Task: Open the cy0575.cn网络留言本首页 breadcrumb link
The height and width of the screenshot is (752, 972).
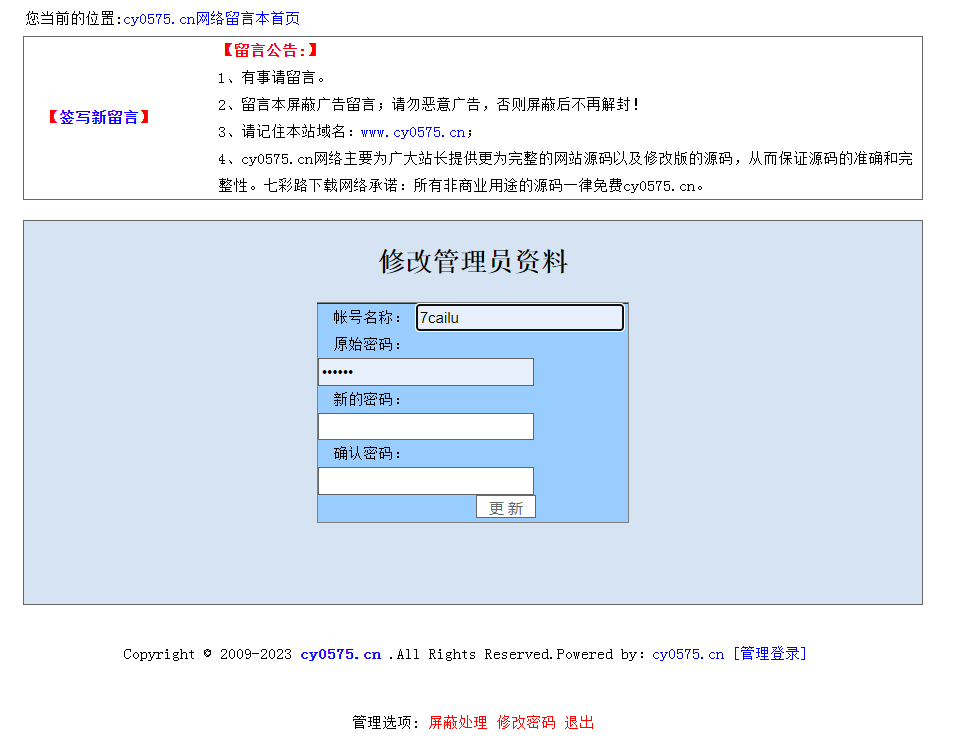Action: point(211,19)
